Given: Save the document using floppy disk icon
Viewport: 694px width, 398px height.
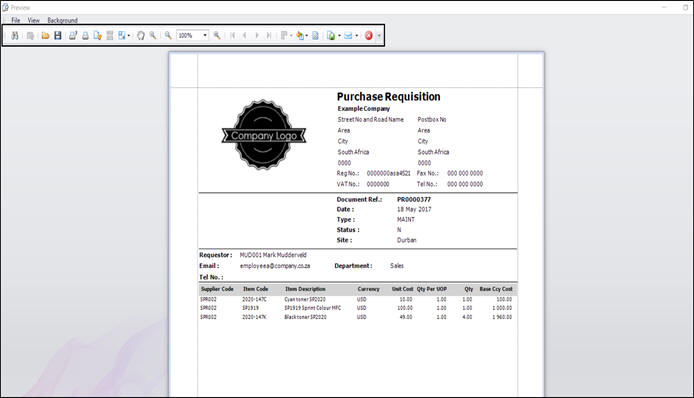Looking at the screenshot, I should tap(58, 35).
